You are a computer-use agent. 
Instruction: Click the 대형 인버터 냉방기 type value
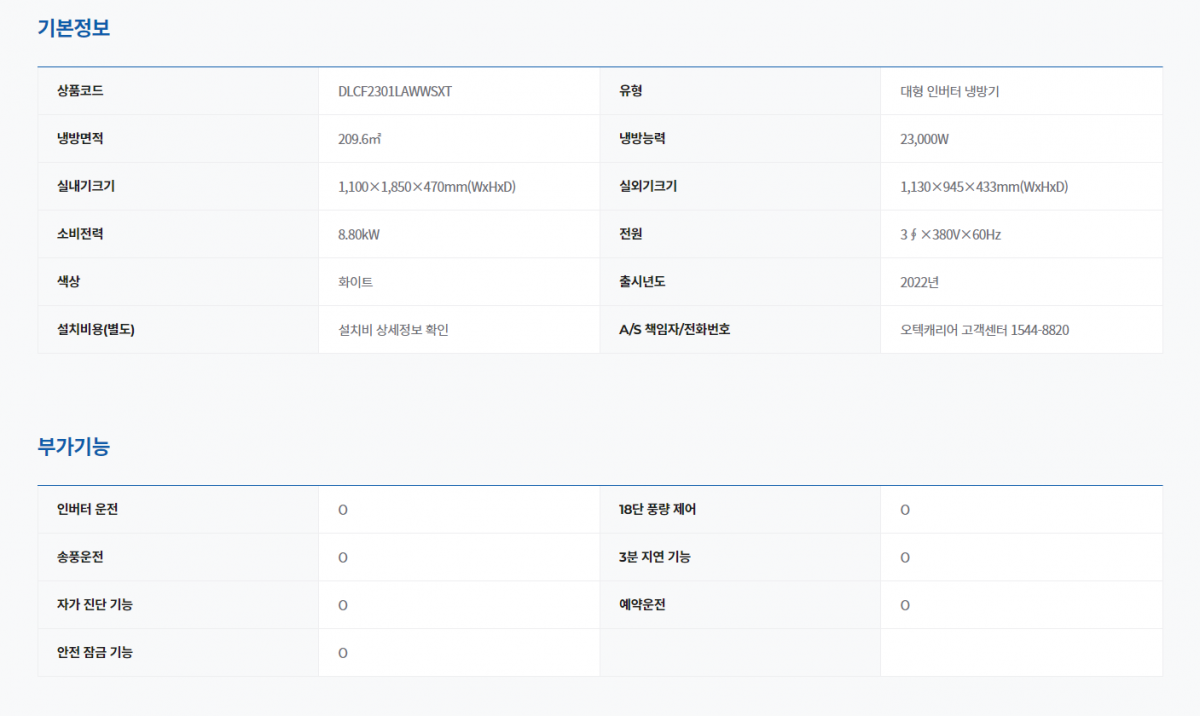[950, 91]
